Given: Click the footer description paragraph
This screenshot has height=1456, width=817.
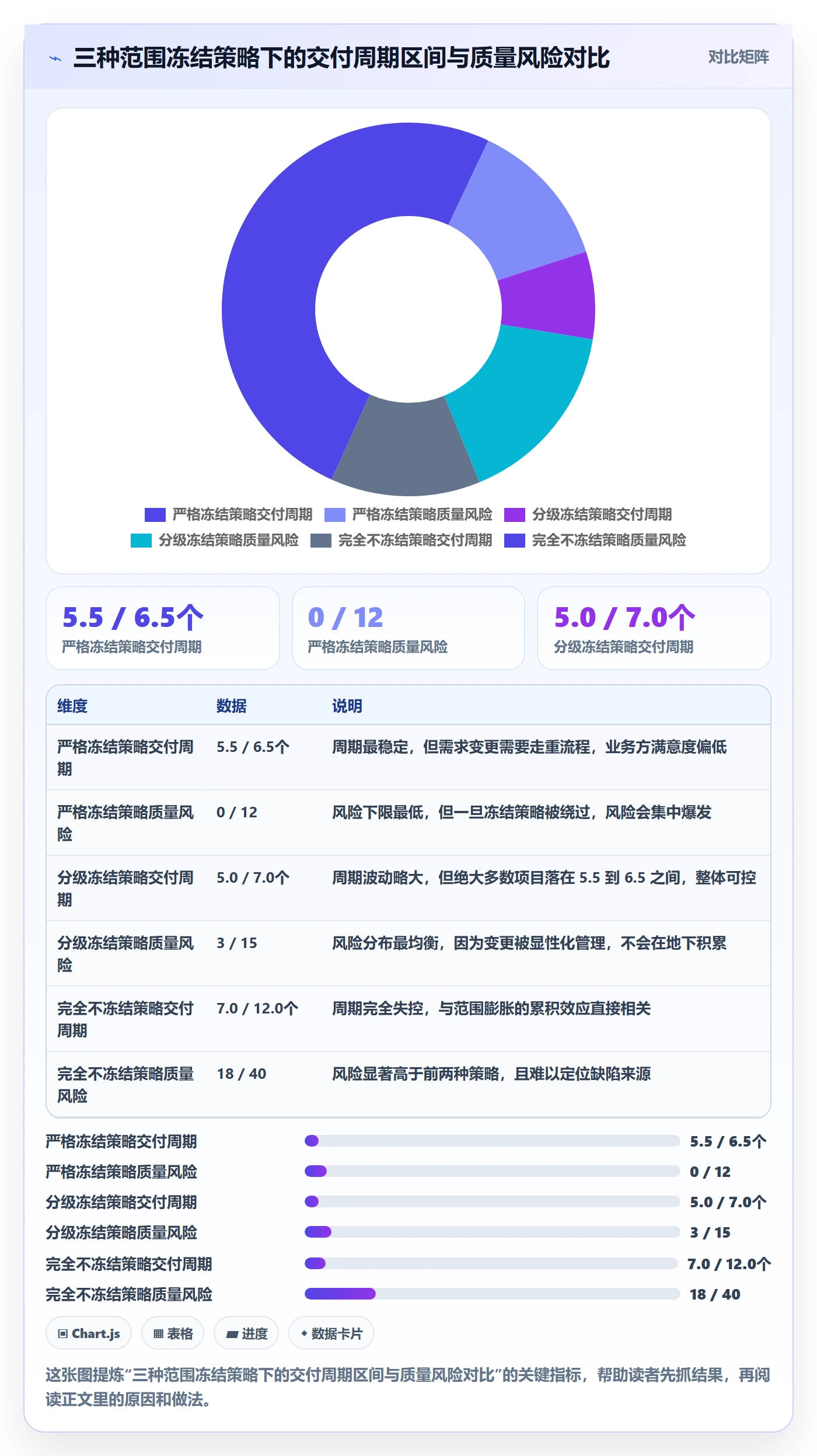Looking at the screenshot, I should (408, 1387).
